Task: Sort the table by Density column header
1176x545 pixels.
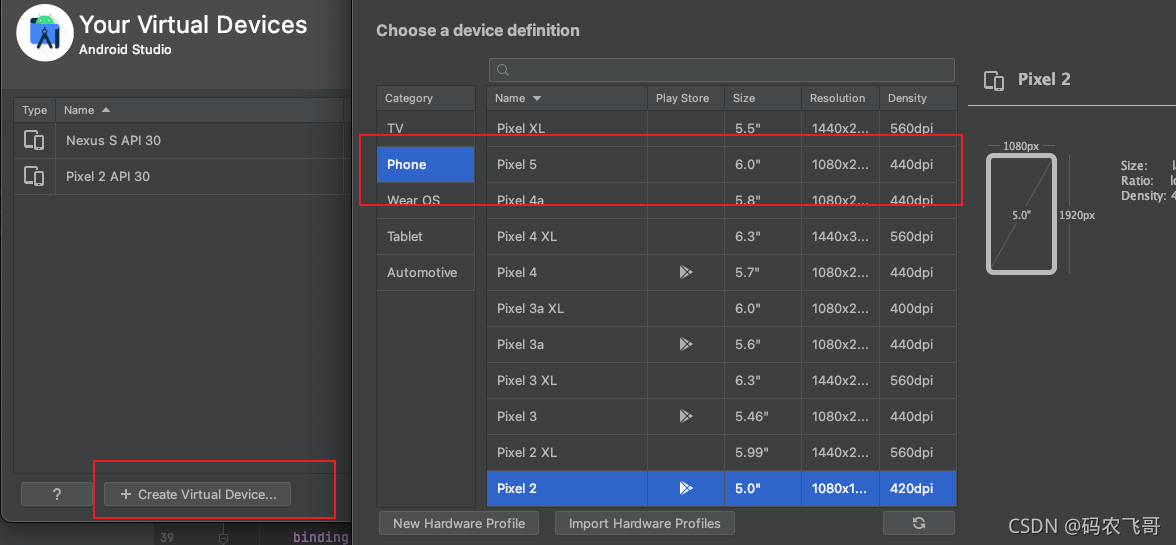Action: tap(907, 98)
